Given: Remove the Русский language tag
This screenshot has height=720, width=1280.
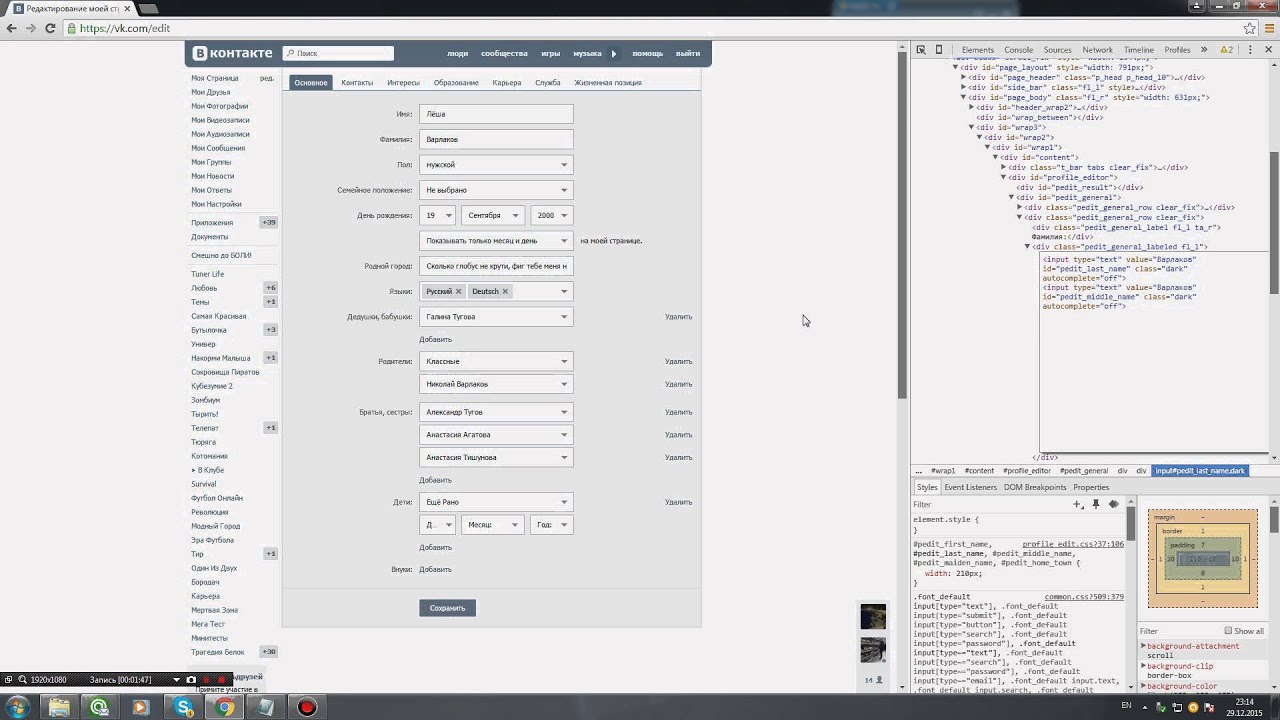Looking at the screenshot, I should point(458,291).
